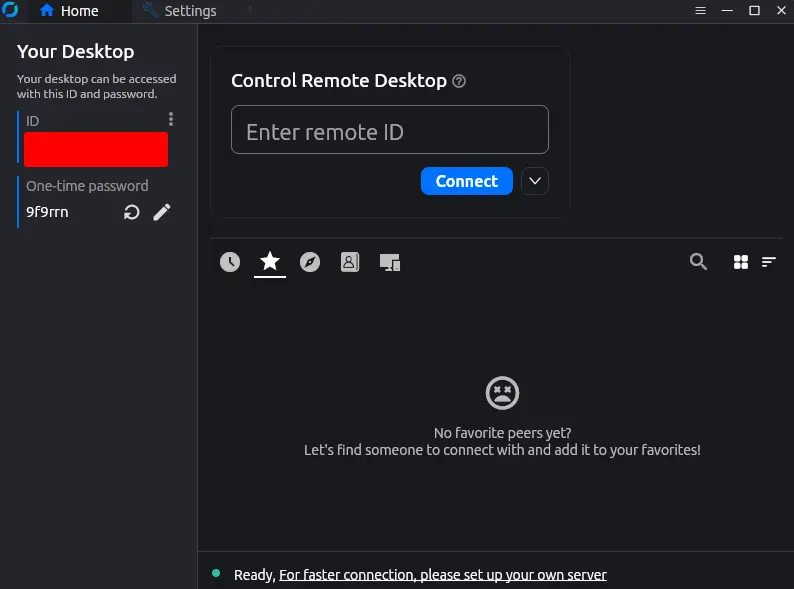Open the hamburger menu in title bar

click(x=701, y=11)
